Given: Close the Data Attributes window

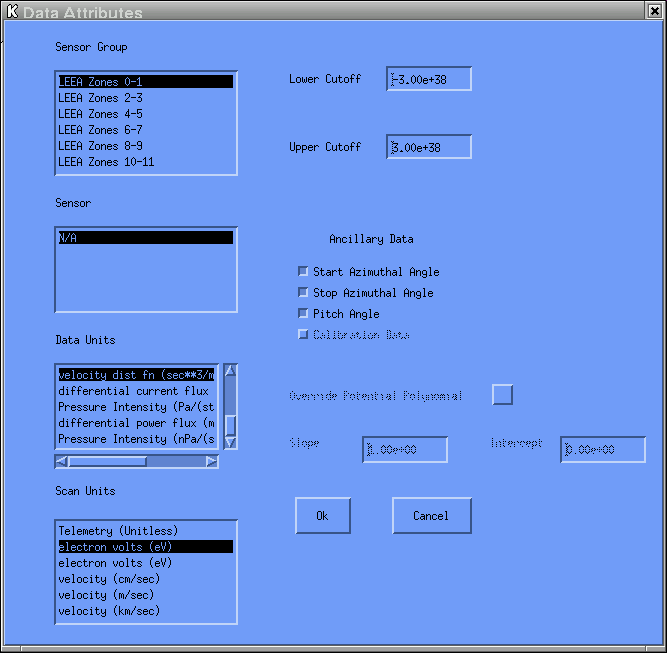Looking at the screenshot, I should click(x=655, y=11).
